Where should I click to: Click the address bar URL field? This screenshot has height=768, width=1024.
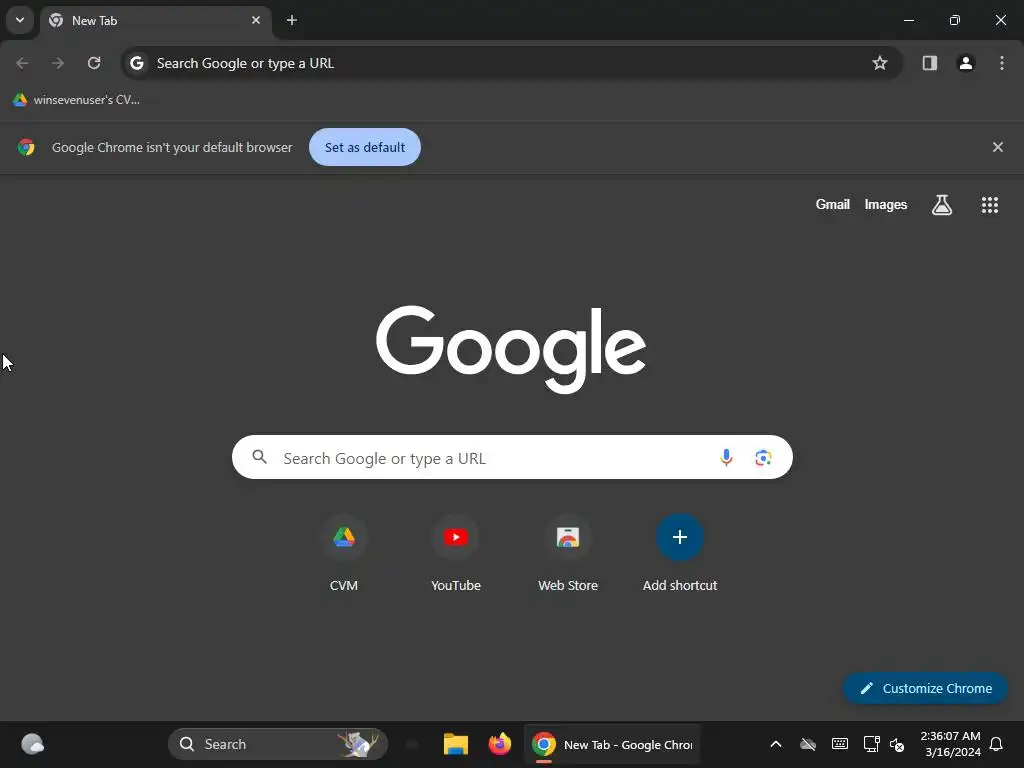[511, 63]
